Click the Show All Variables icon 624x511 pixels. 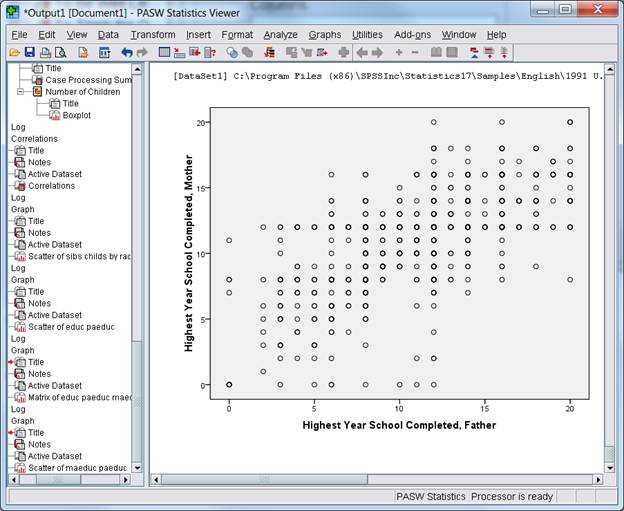[x=248, y=52]
